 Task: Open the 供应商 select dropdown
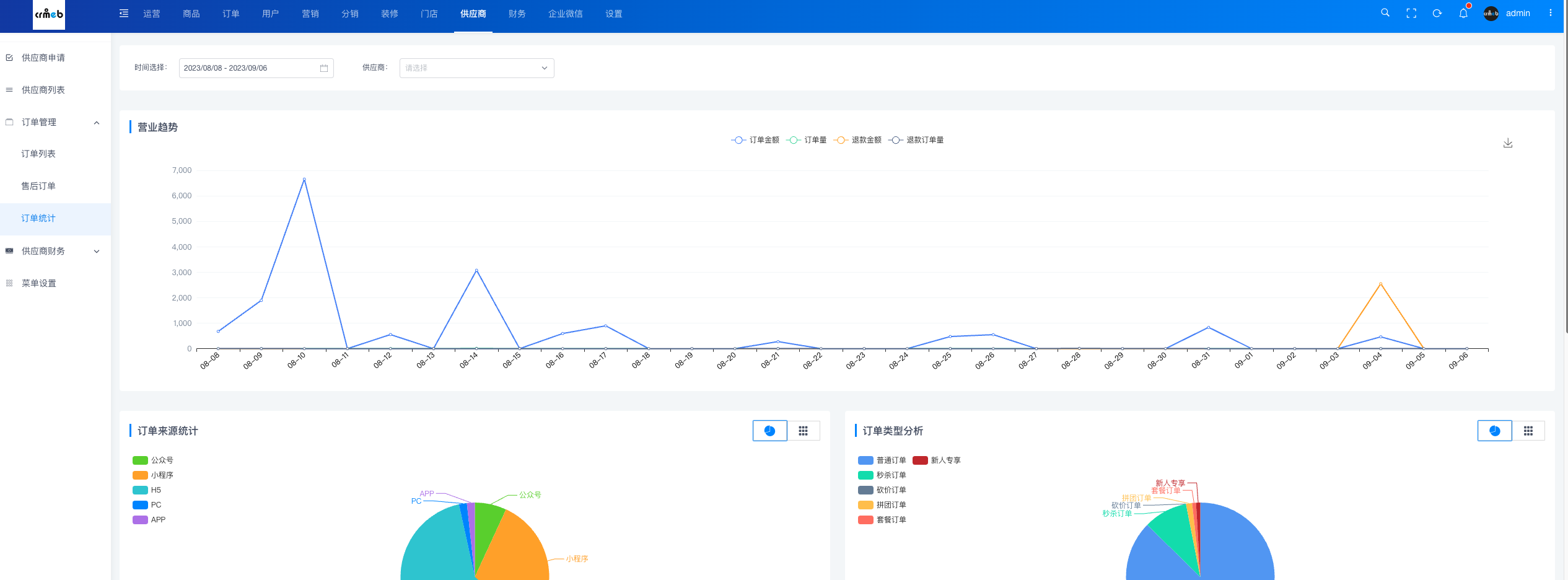click(x=477, y=68)
